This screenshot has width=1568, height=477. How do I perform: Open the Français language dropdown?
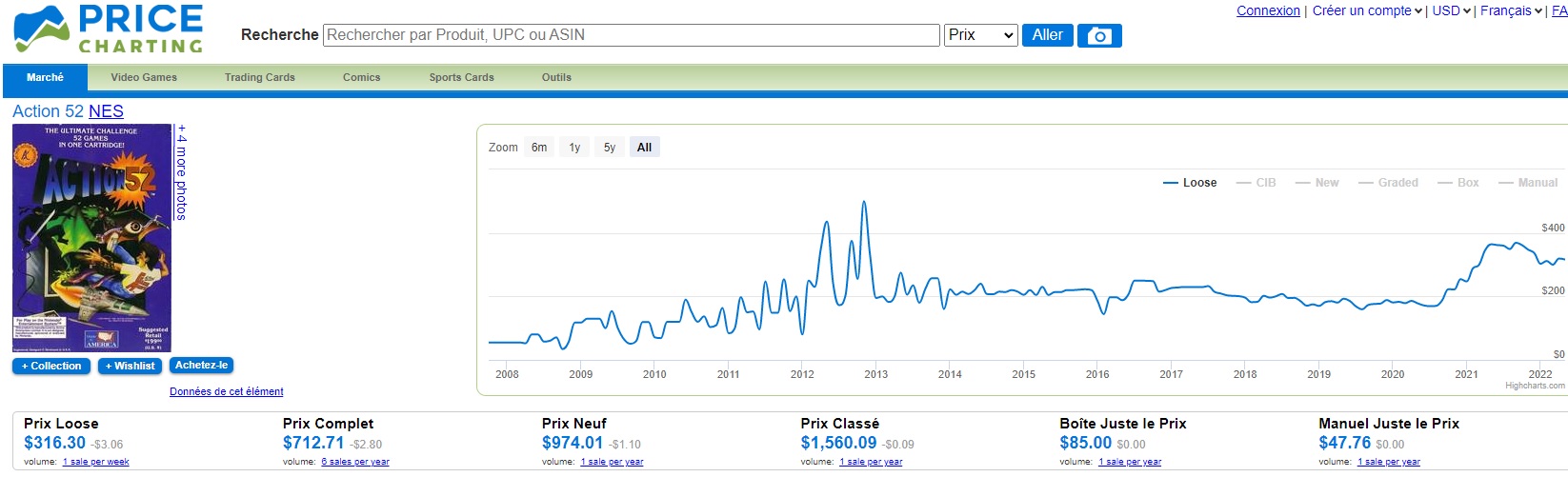pyautogui.click(x=1511, y=10)
